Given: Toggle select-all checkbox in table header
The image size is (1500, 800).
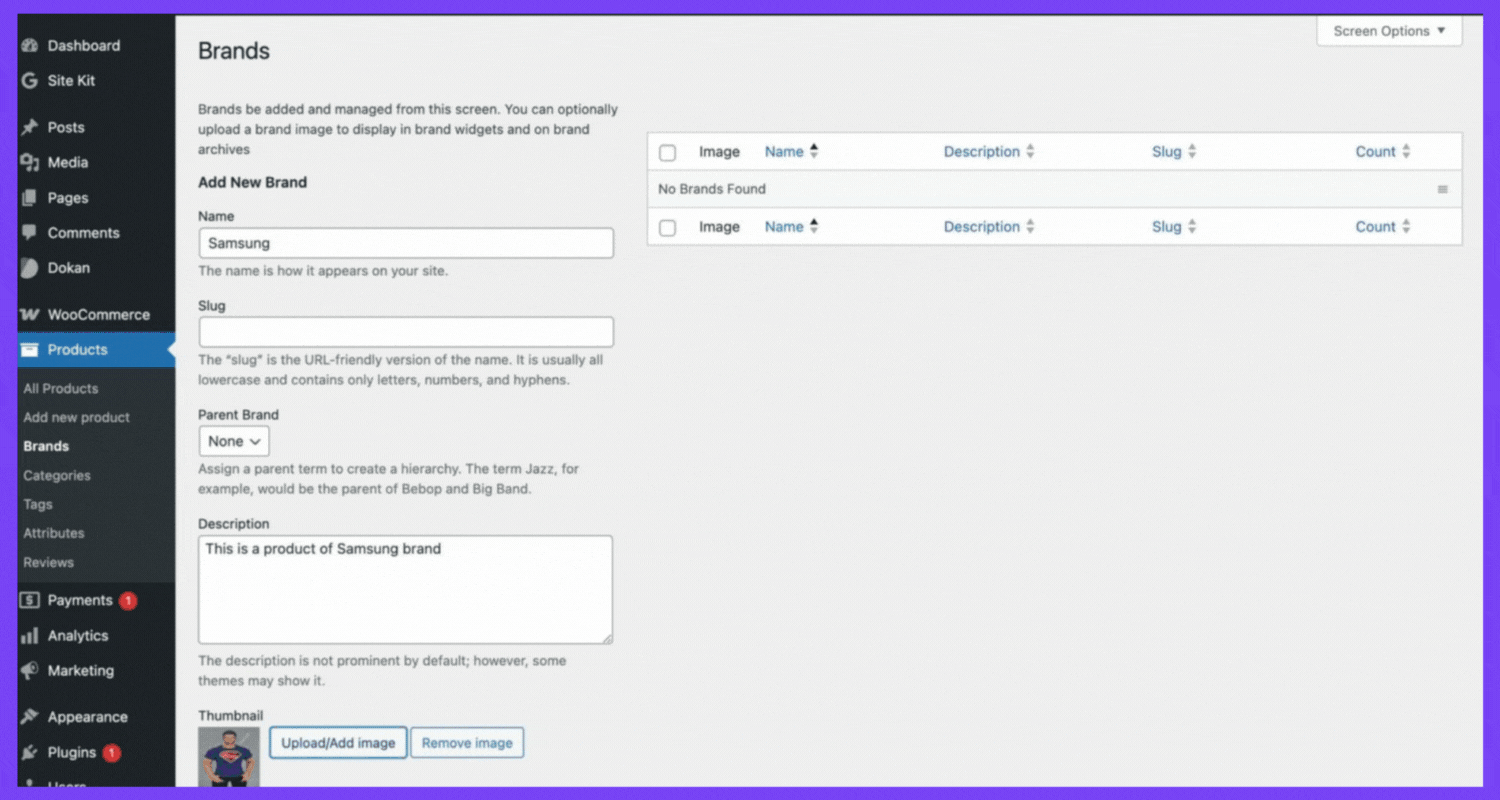Looking at the screenshot, I should [668, 153].
